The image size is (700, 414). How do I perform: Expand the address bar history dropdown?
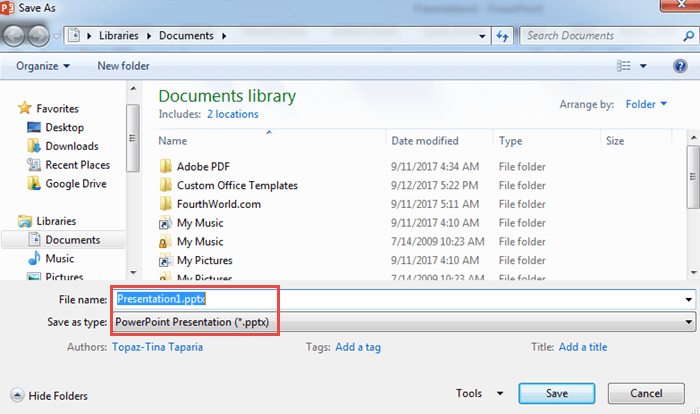(x=482, y=36)
